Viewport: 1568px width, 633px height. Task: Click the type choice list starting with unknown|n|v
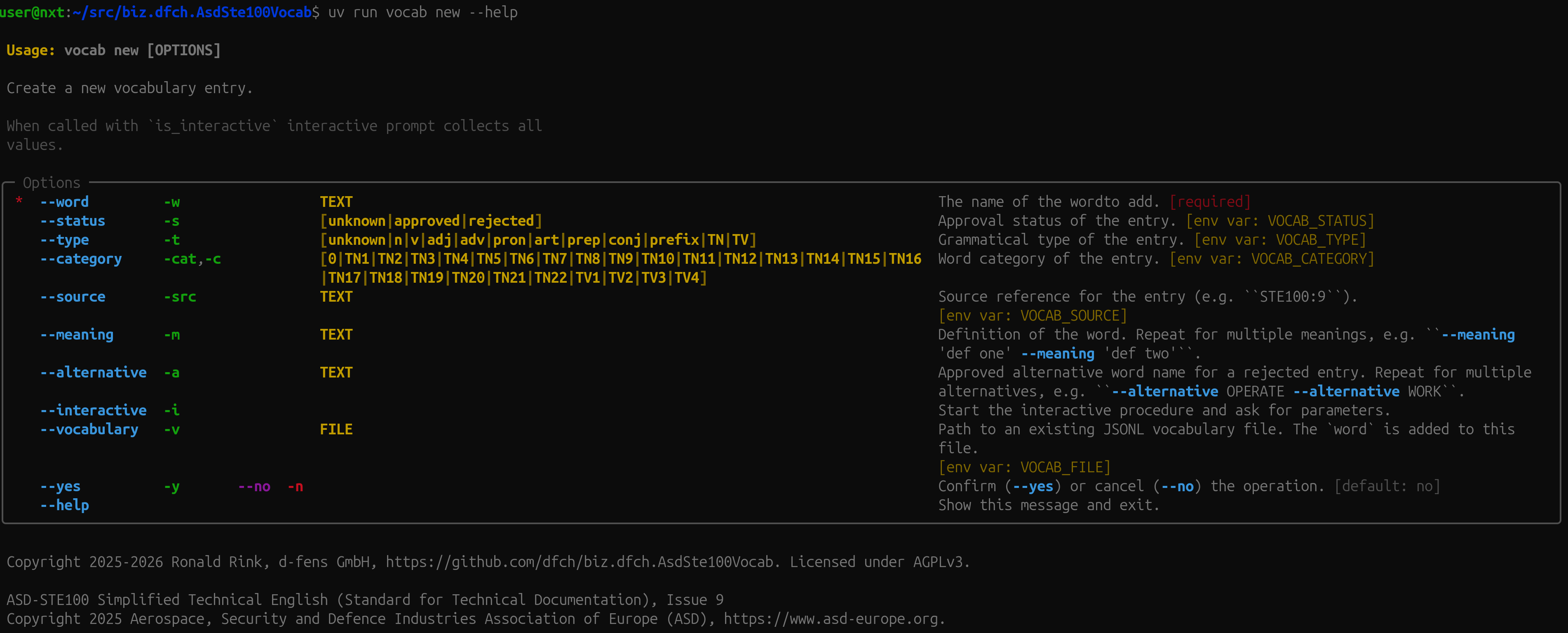pos(538,240)
